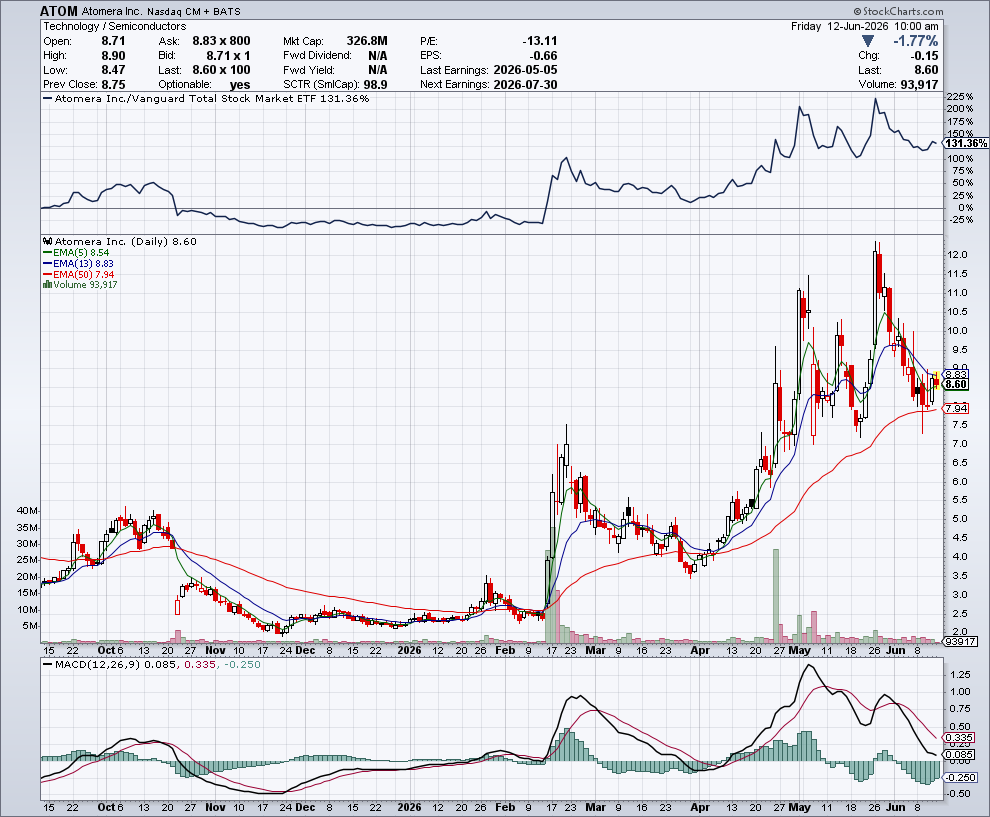Click the Open value 8.71
This screenshot has height=817, width=990.
113,41
